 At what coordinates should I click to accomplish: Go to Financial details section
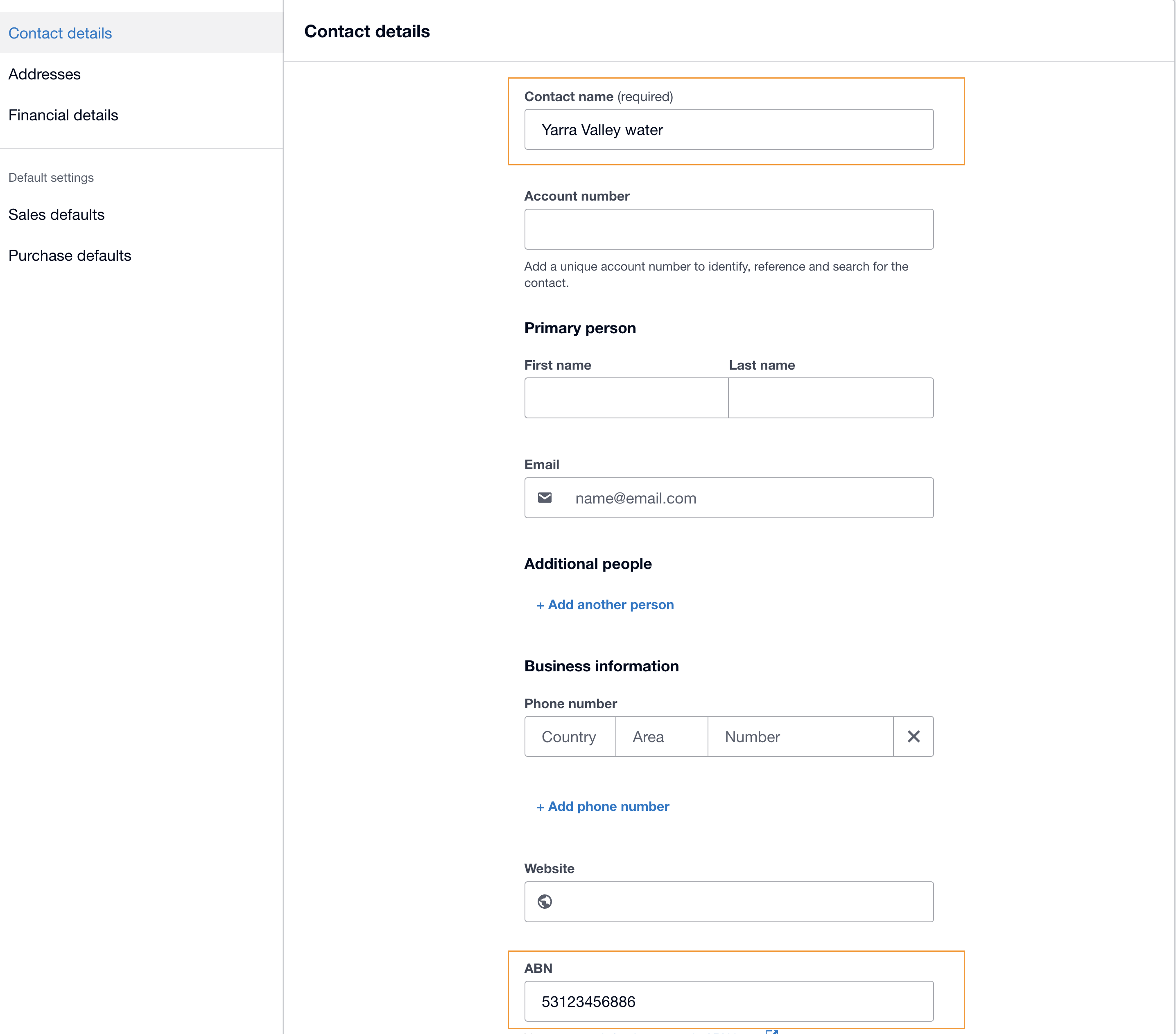(63, 115)
